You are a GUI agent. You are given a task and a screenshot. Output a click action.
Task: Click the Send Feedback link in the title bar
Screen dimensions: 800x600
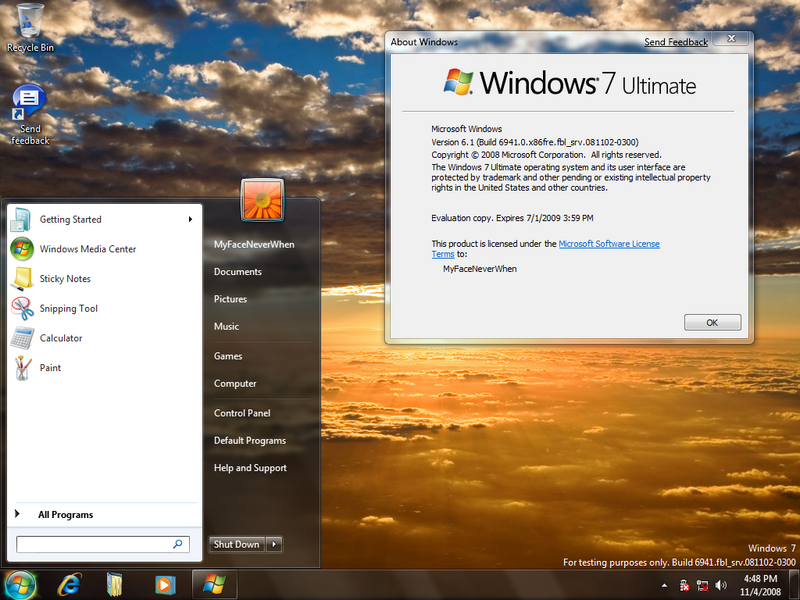675,42
